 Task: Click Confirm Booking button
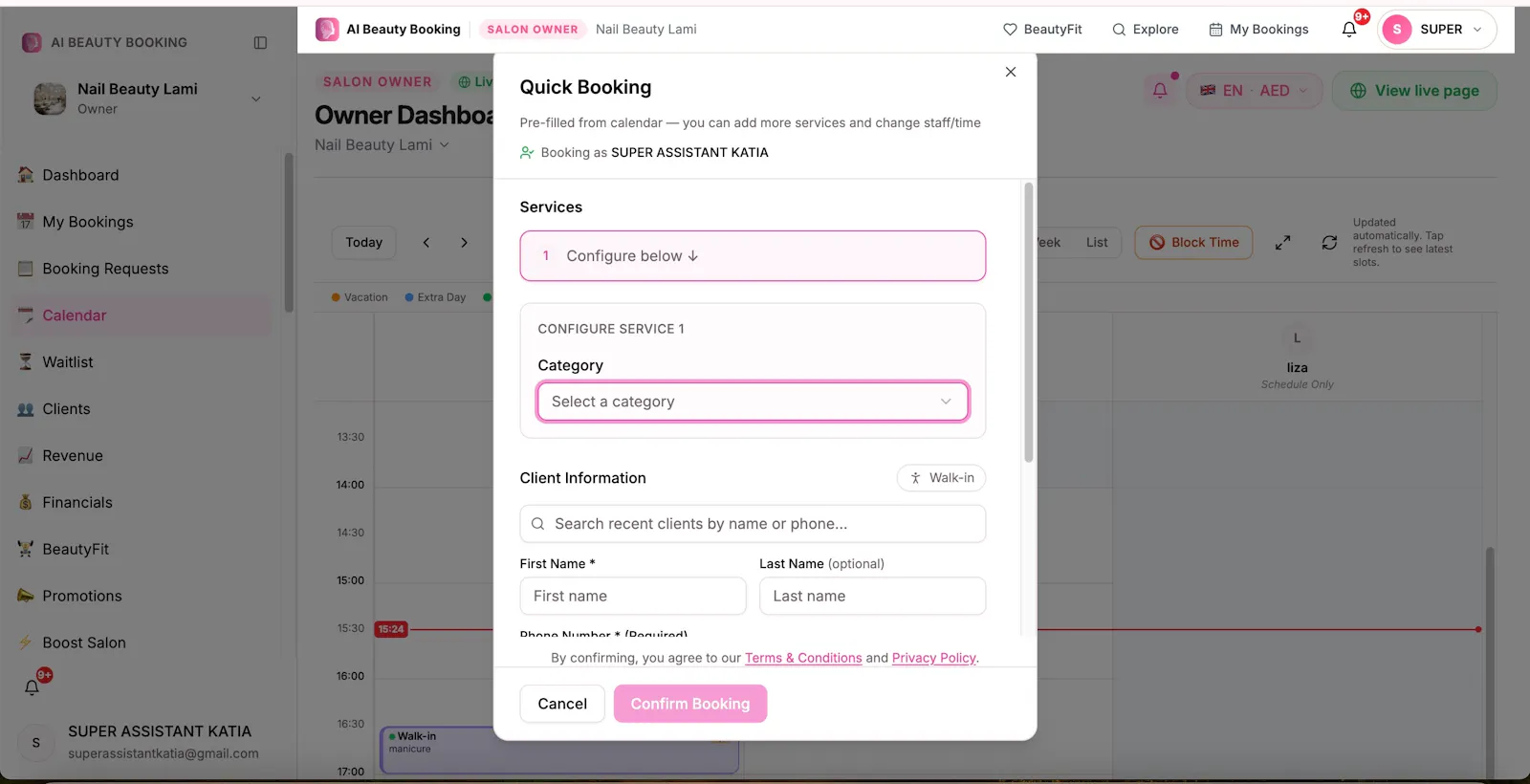[690, 704]
